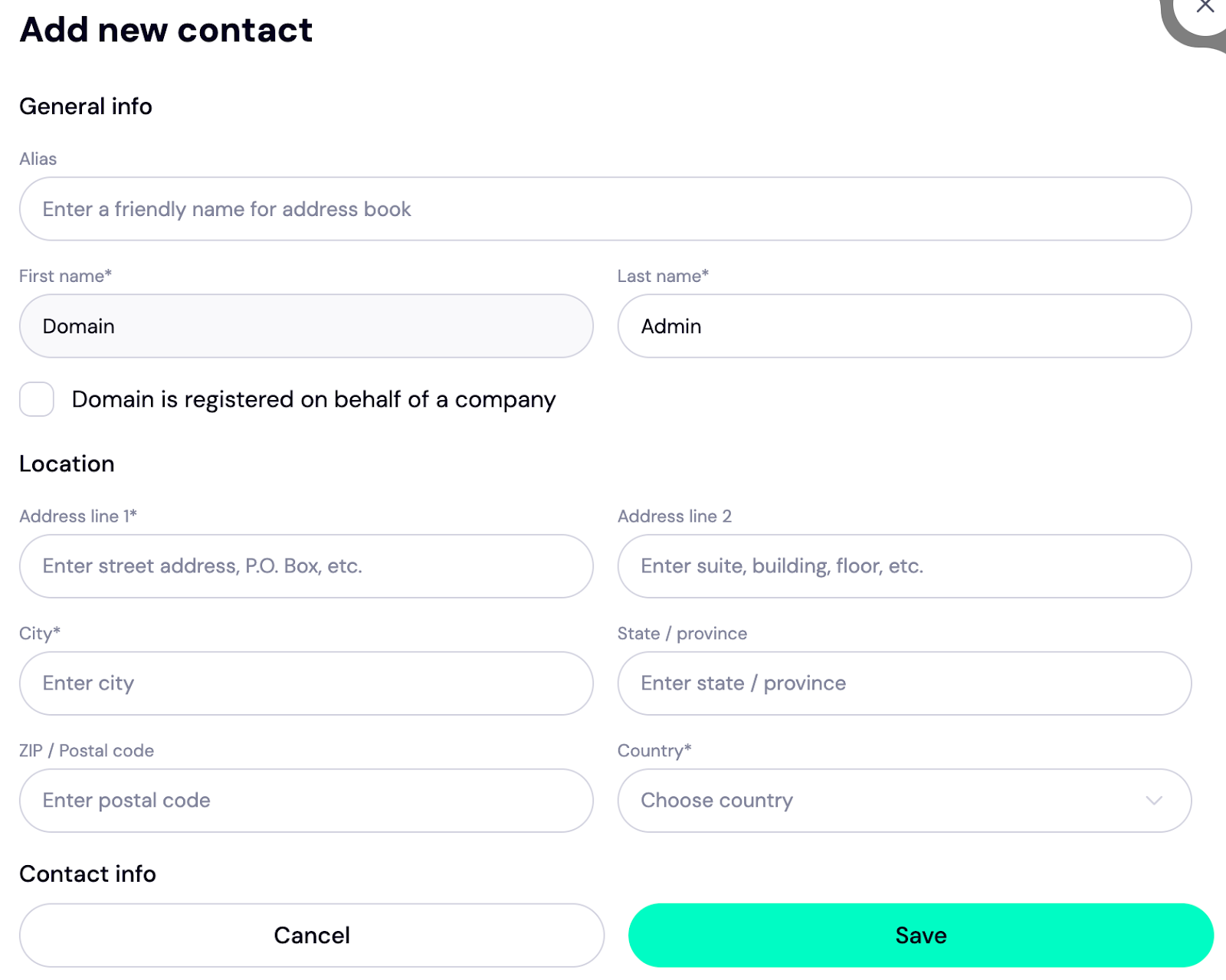This screenshot has height=980, width=1226.
Task: Click the Last name* field label
Action: pyautogui.click(x=663, y=276)
